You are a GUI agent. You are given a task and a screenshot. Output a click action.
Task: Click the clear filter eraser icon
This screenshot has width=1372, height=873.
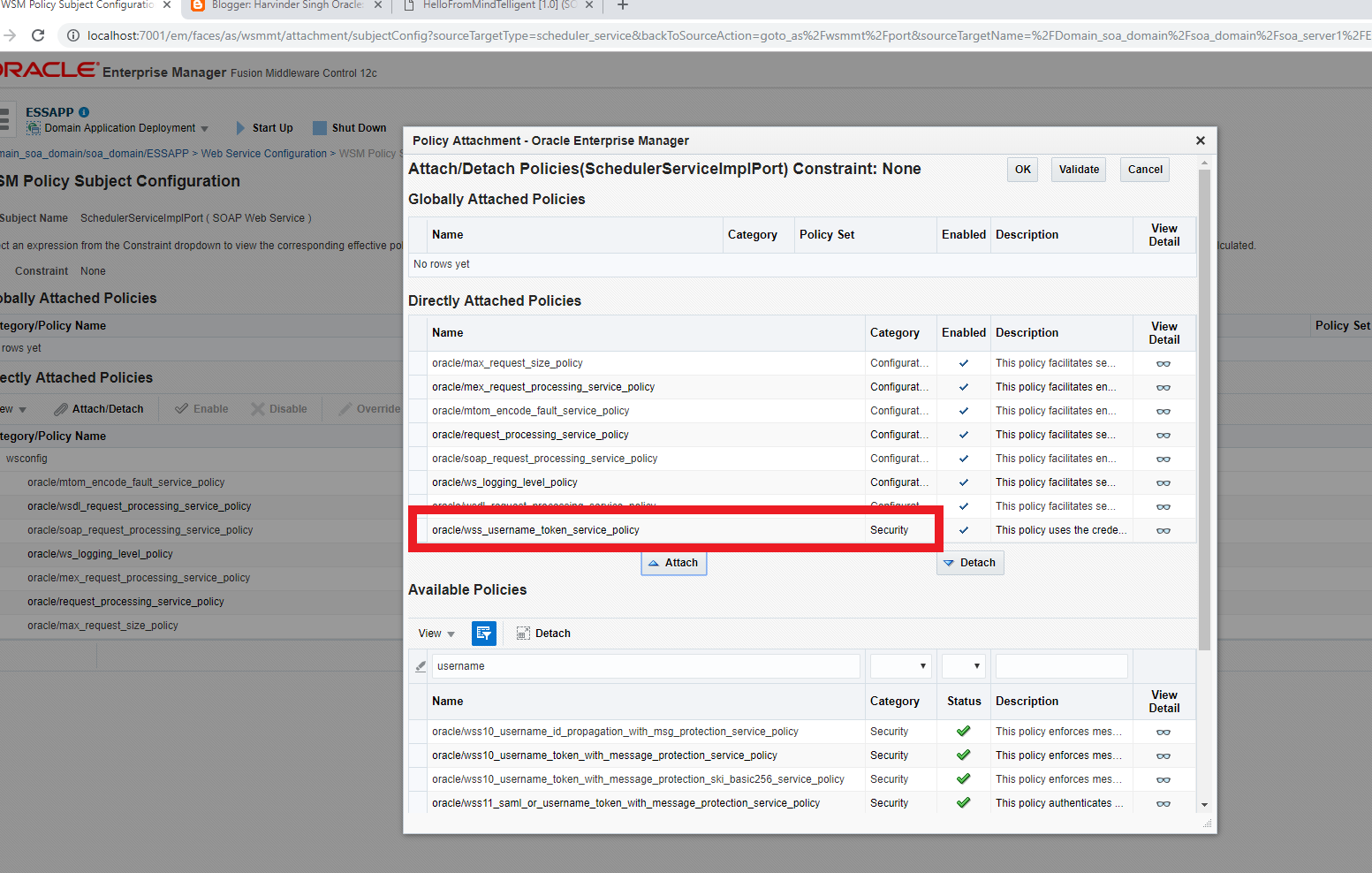[x=421, y=666]
